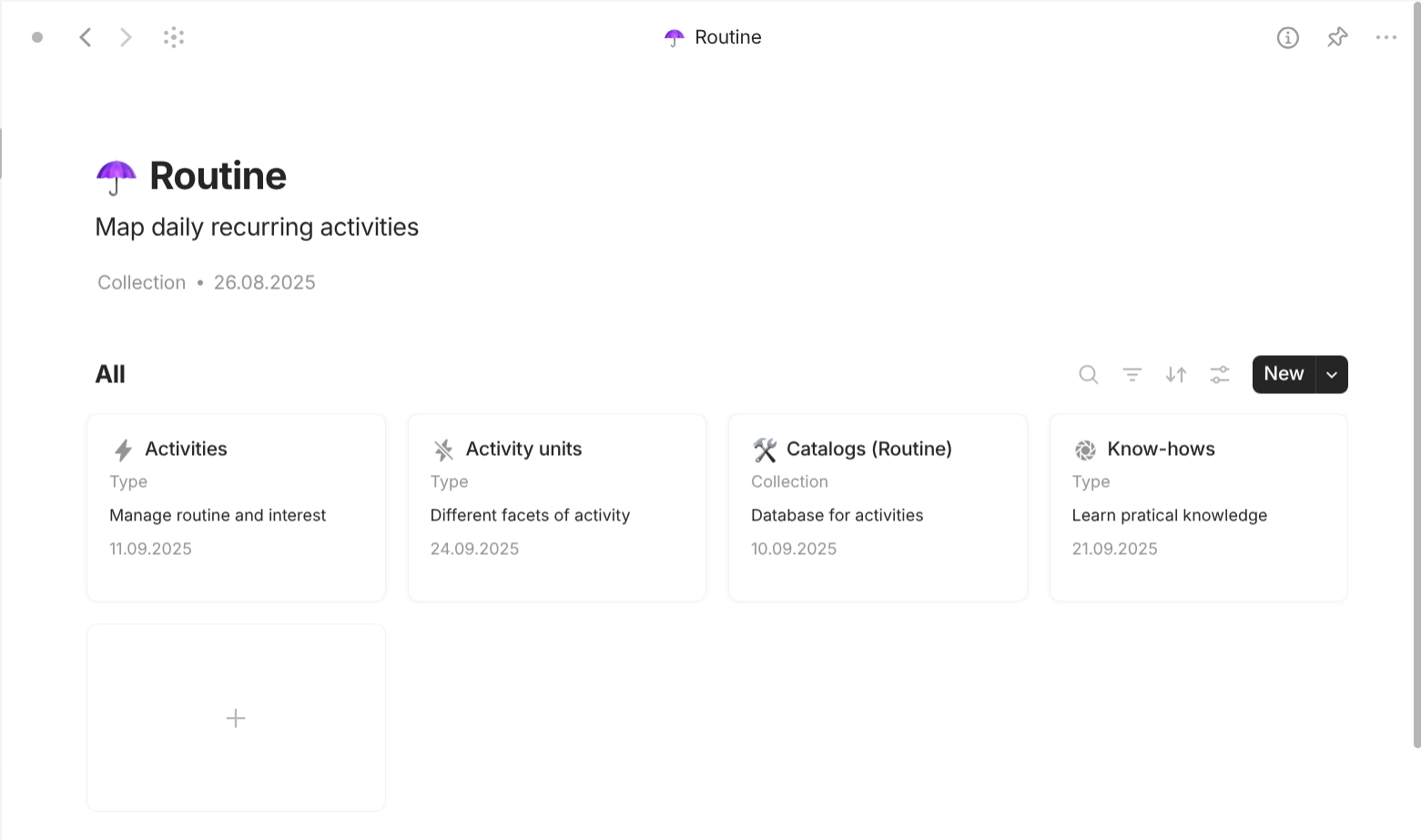Viewport: 1421px width, 840px height.
Task: Click the umbrella emoji next to Routine title
Action: coord(115,176)
